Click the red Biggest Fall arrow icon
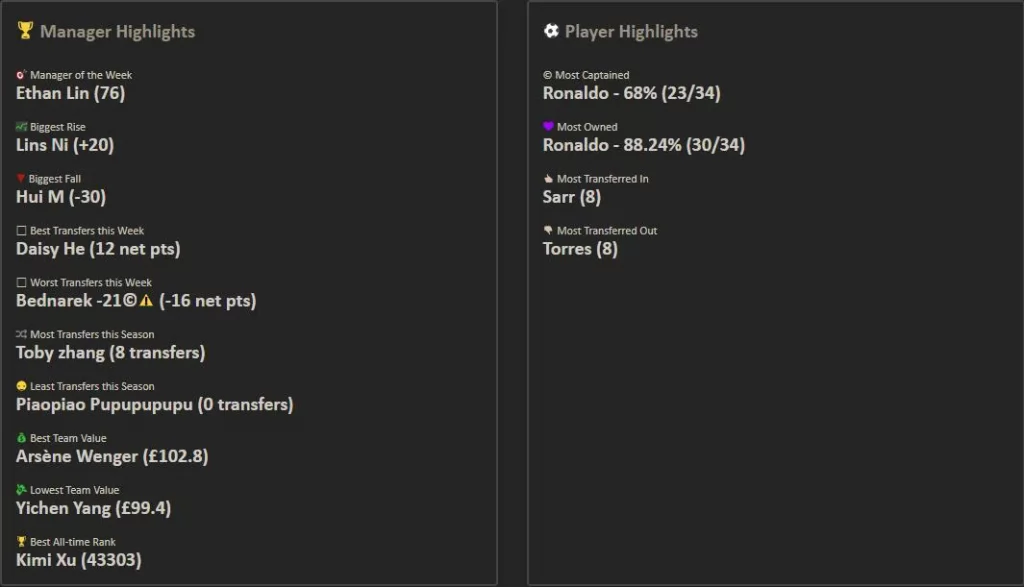 [21, 179]
